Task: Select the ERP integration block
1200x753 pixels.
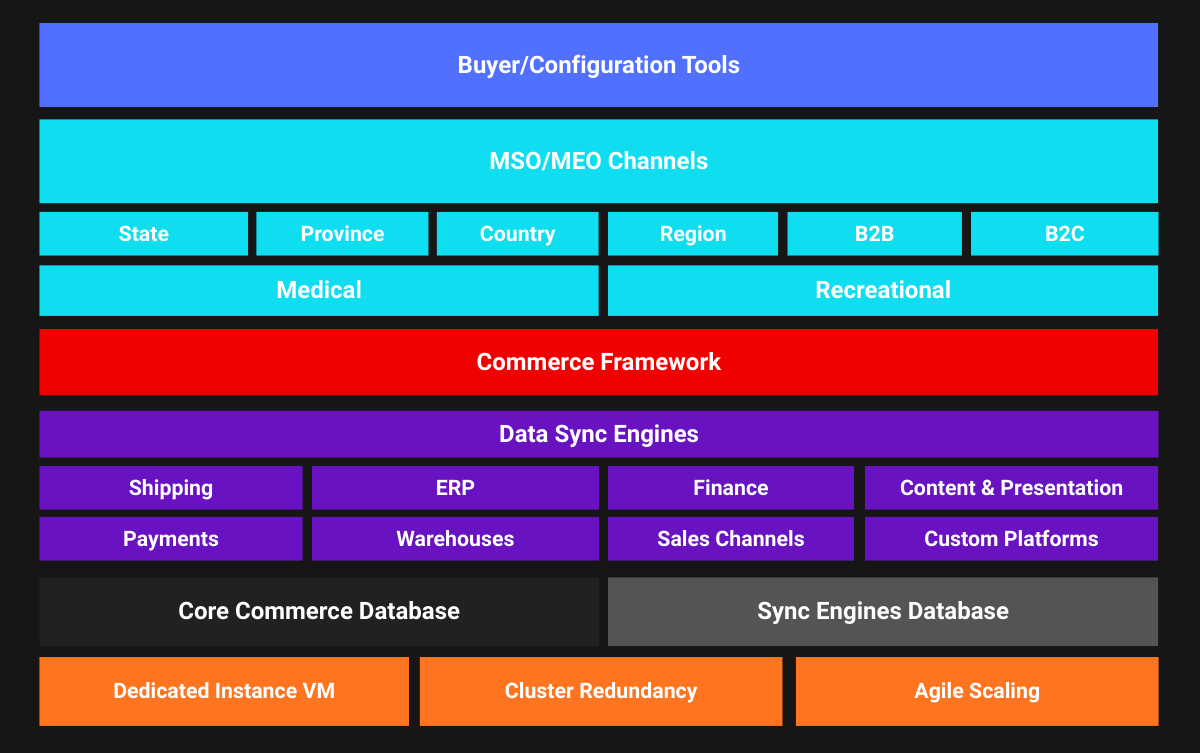Action: pos(455,487)
